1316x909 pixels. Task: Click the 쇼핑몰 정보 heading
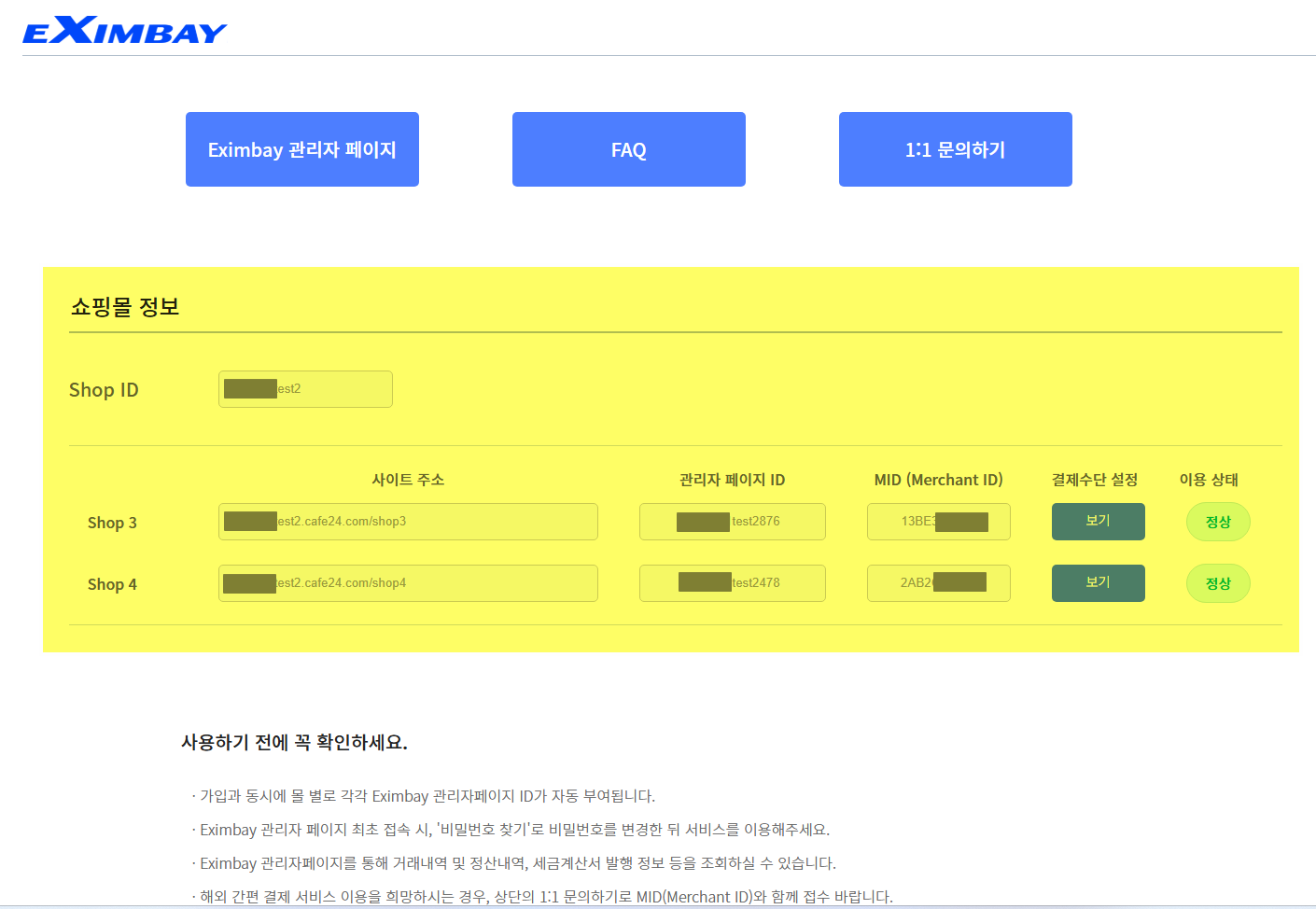pyautogui.click(x=125, y=307)
